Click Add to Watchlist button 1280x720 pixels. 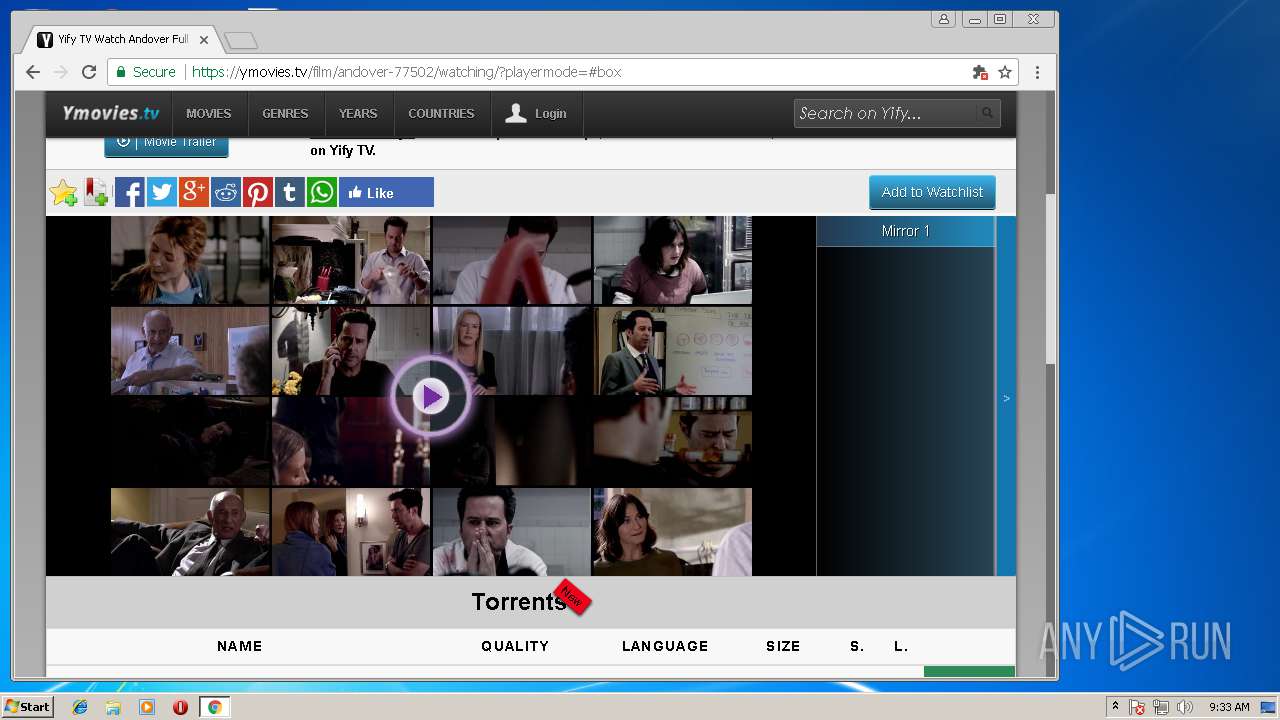tap(932, 192)
